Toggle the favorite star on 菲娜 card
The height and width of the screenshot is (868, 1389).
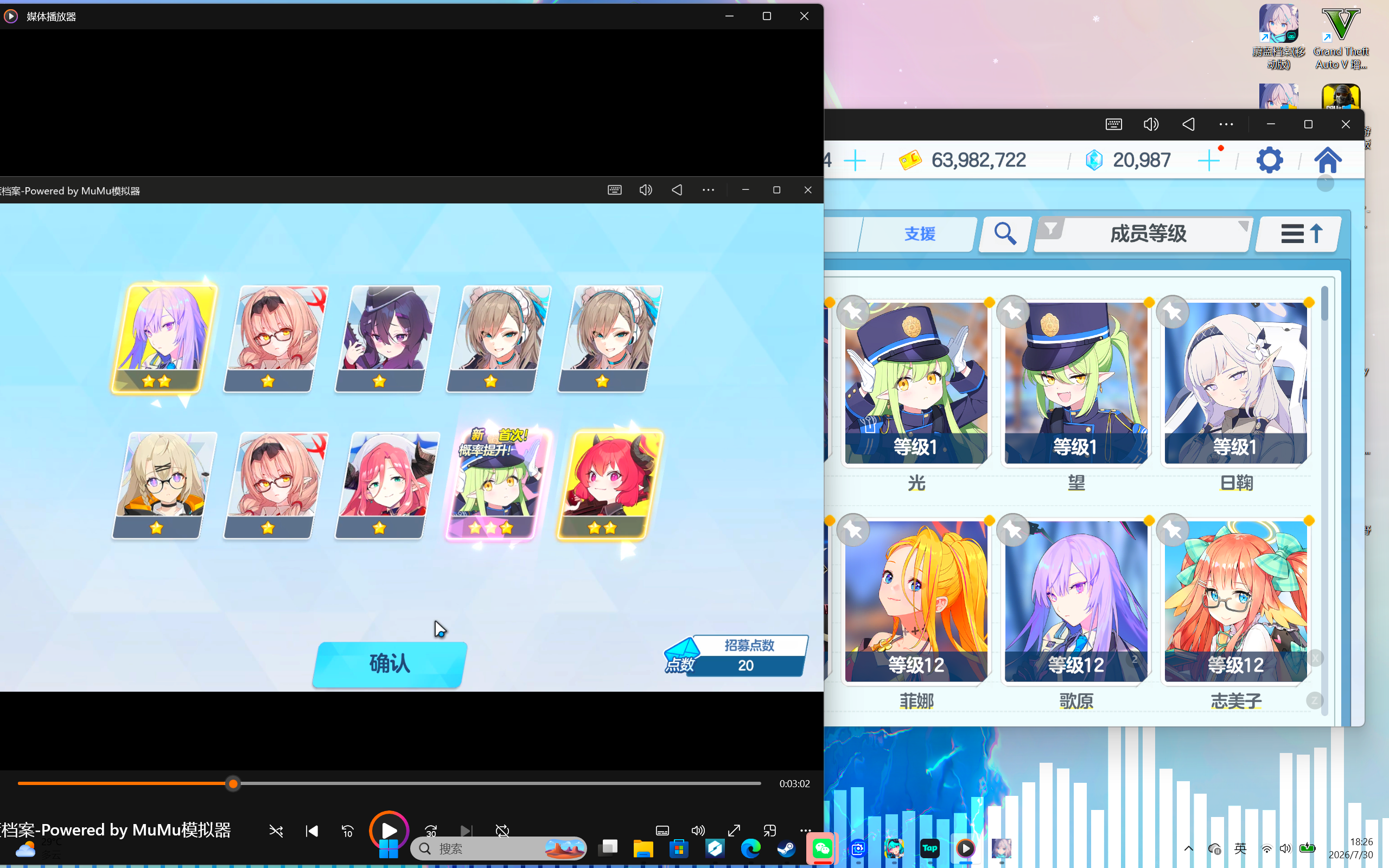(x=853, y=530)
